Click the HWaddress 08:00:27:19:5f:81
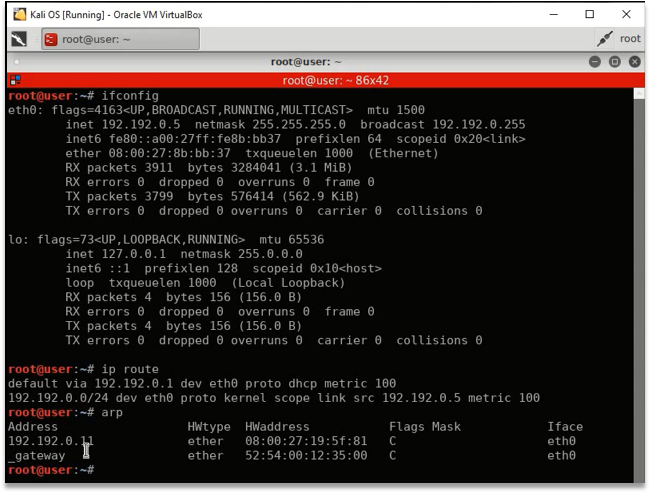Screen dimensions: 650x492 tap(306, 441)
